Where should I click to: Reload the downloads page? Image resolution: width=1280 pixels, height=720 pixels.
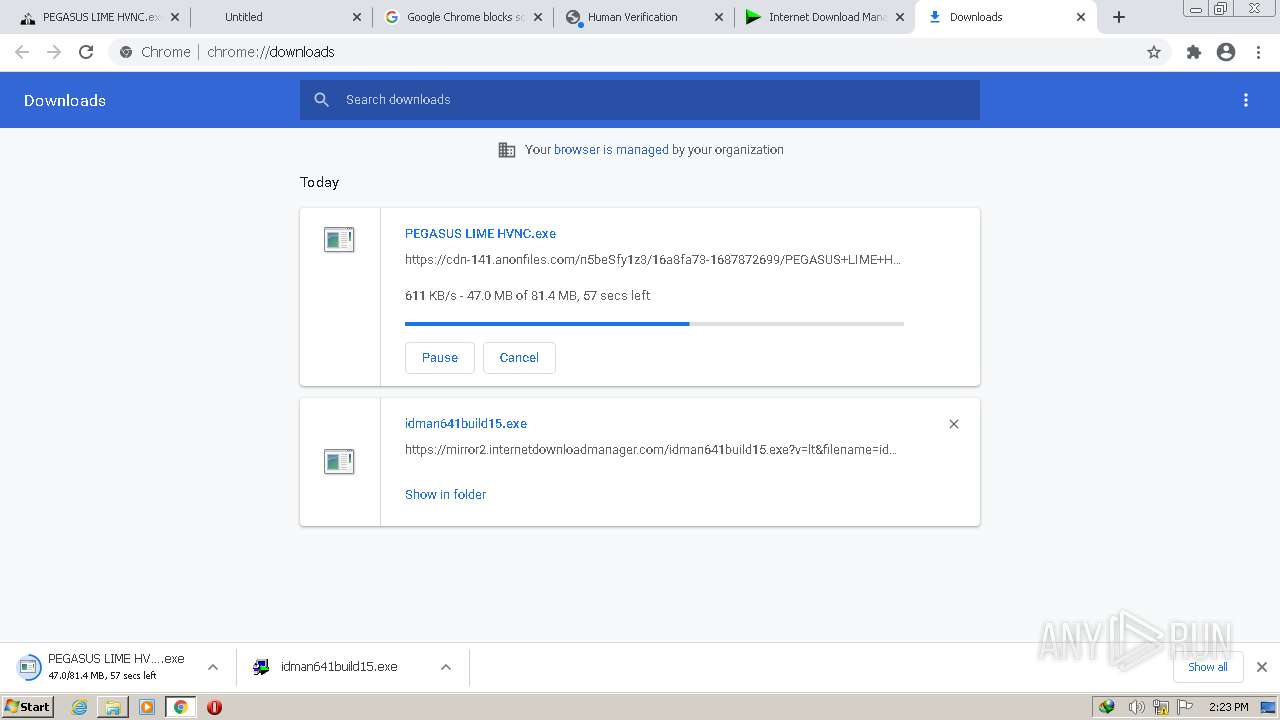[x=86, y=52]
